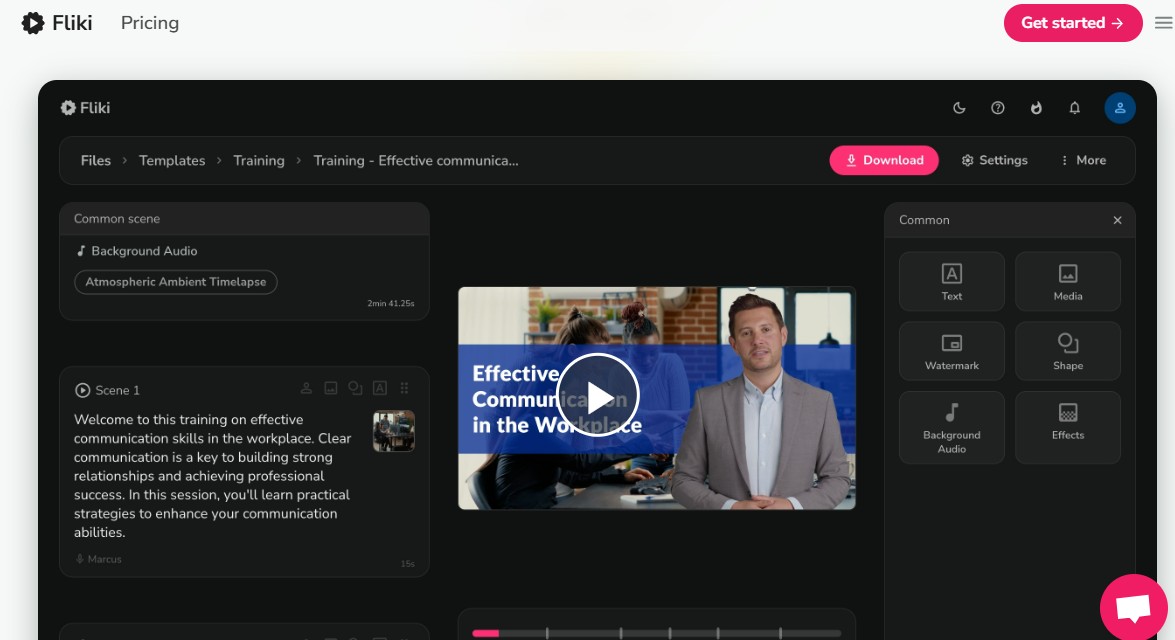
Task: Open the blue user profile avatar
Action: [1119, 108]
